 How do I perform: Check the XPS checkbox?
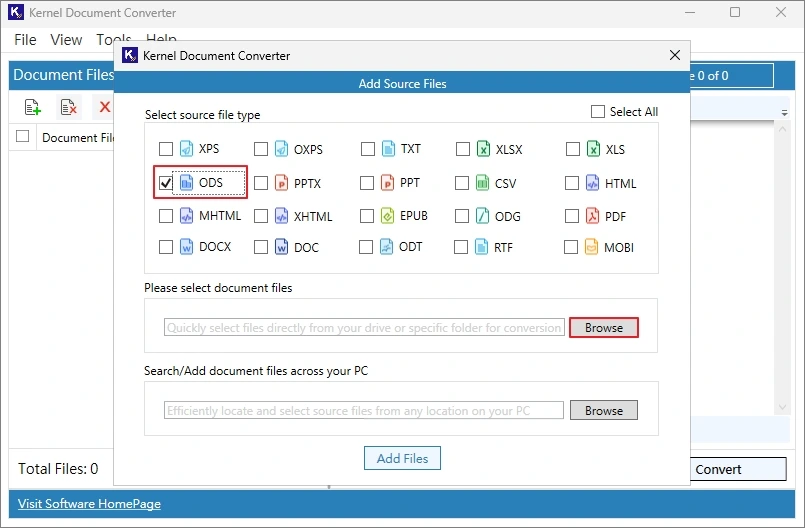pos(166,149)
